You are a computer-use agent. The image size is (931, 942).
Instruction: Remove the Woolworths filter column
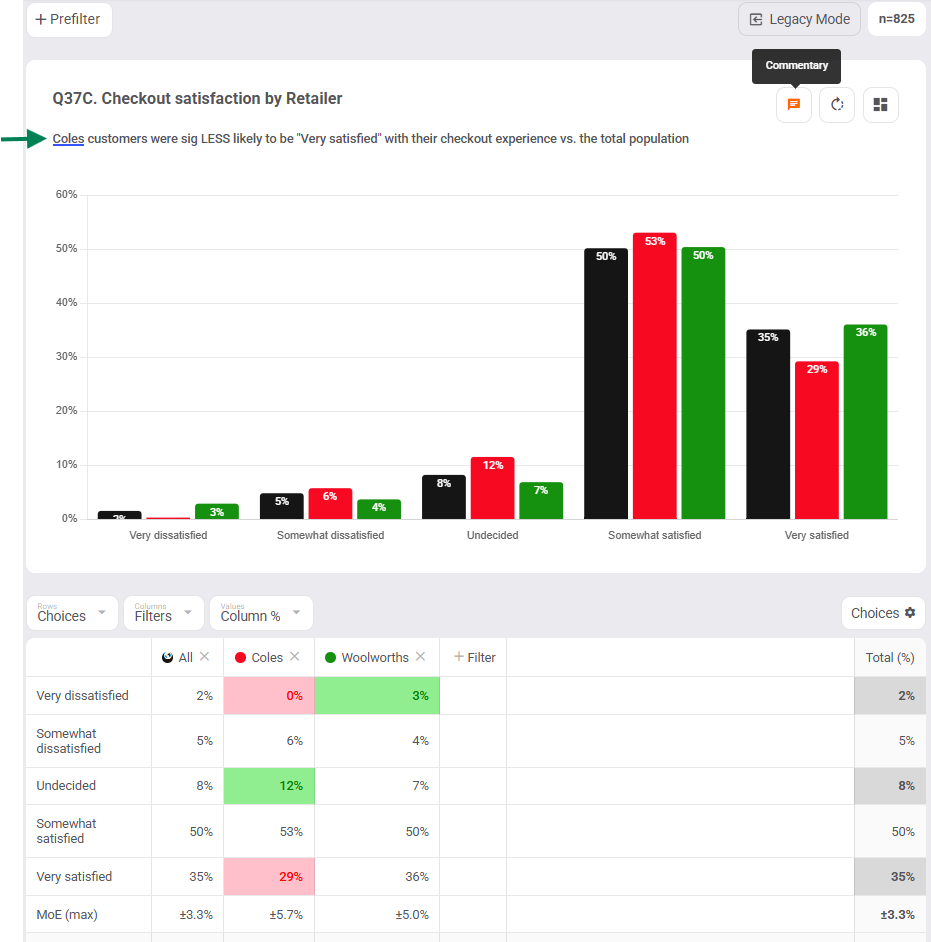coord(420,657)
